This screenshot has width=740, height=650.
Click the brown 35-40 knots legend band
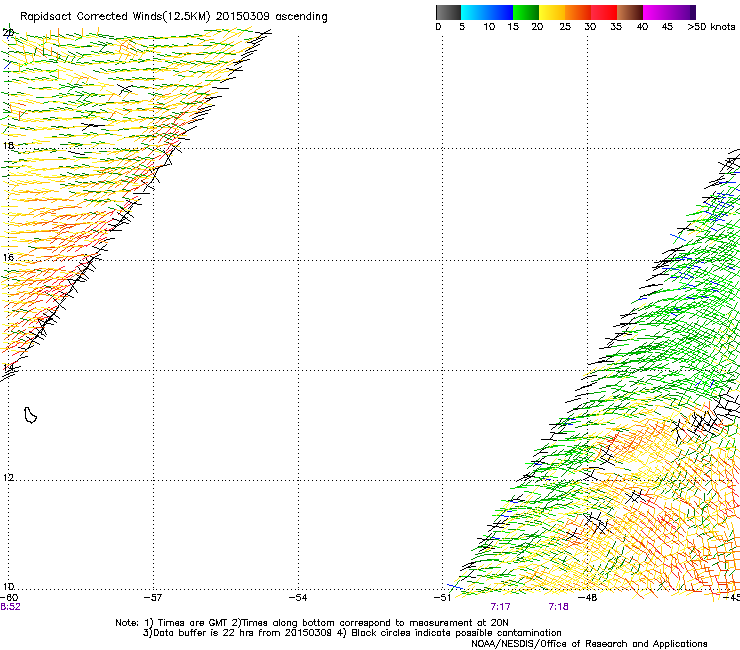click(x=630, y=12)
